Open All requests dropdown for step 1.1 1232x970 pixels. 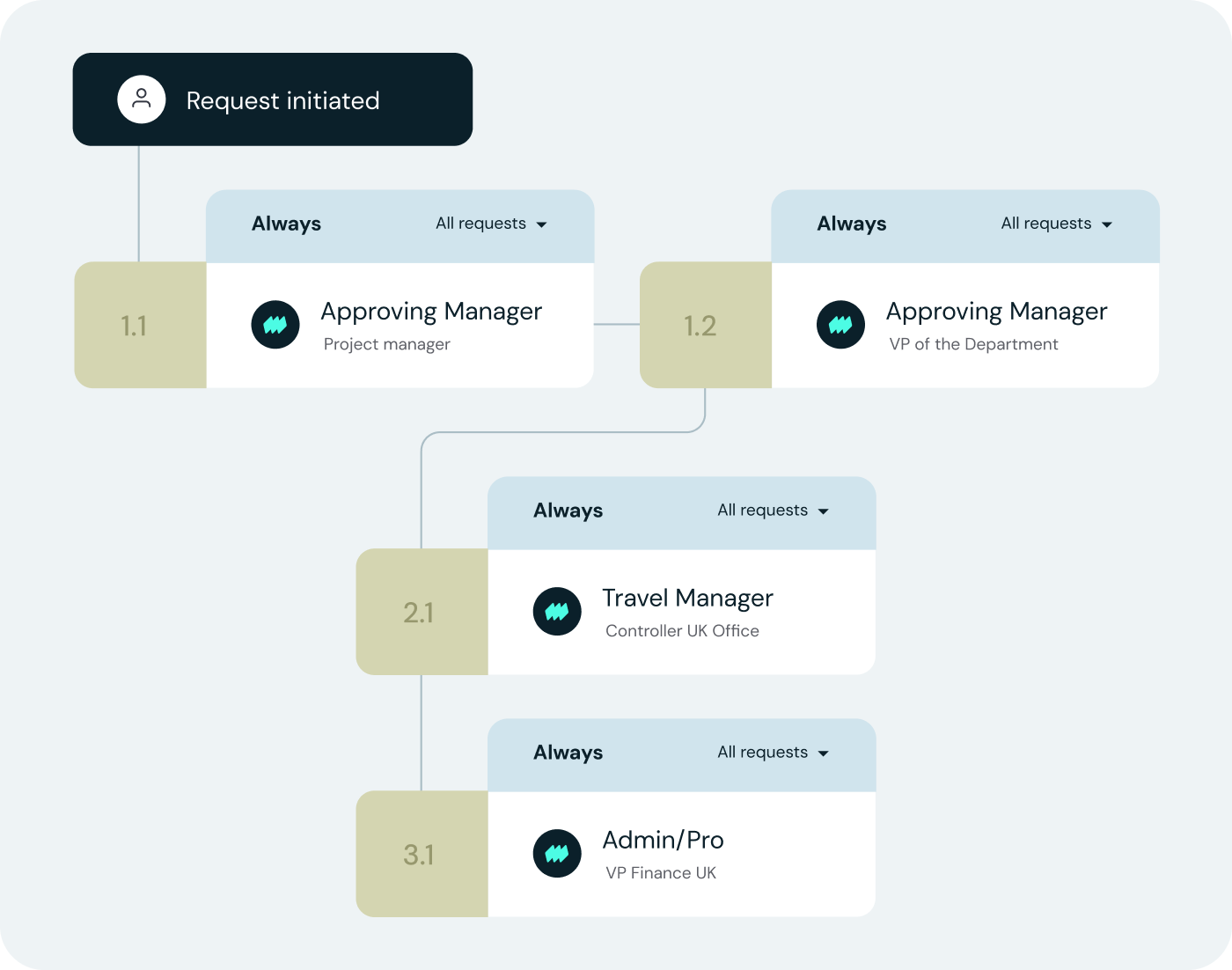pos(491,224)
